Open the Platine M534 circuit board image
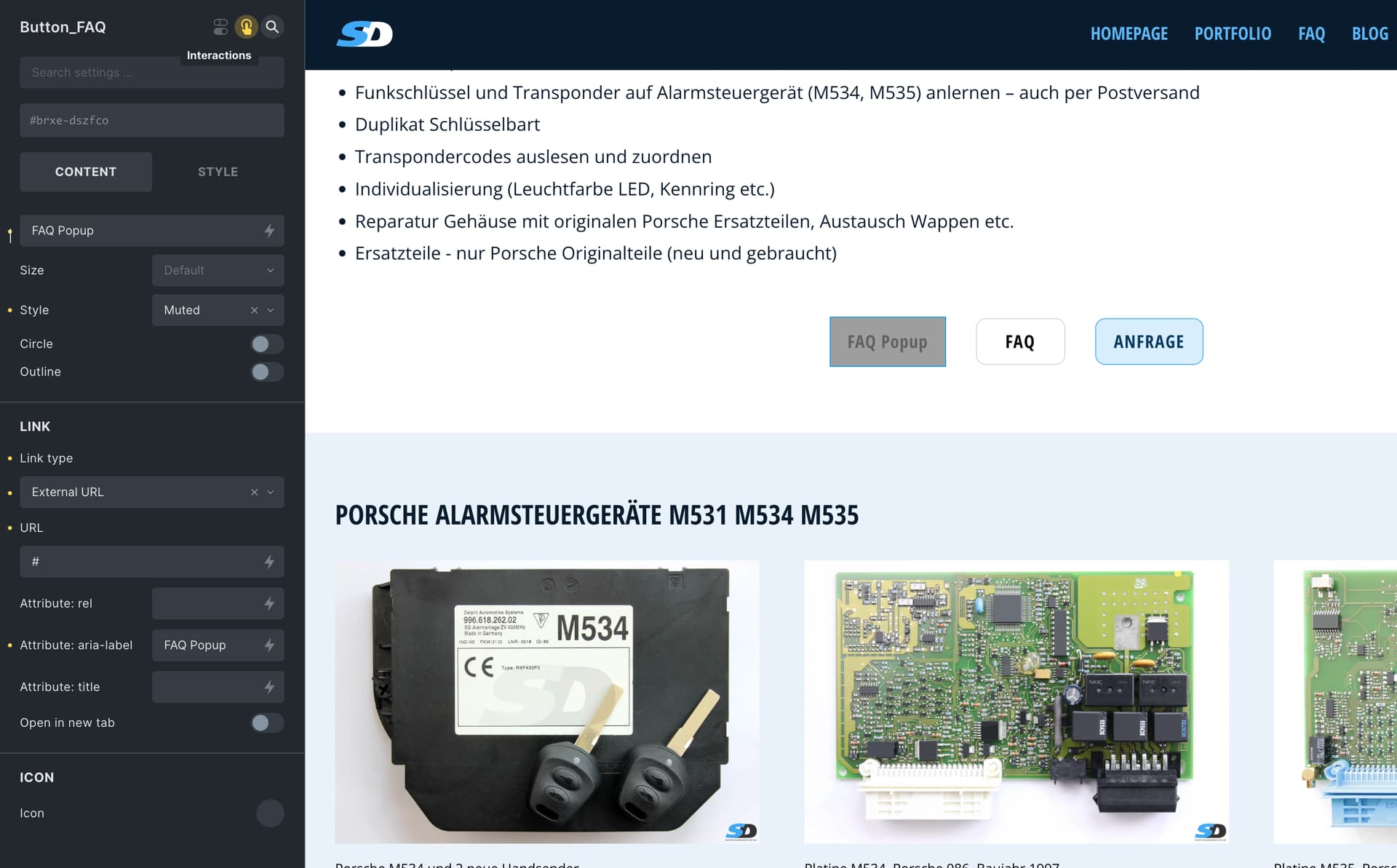The height and width of the screenshot is (868, 1397). [1016, 702]
